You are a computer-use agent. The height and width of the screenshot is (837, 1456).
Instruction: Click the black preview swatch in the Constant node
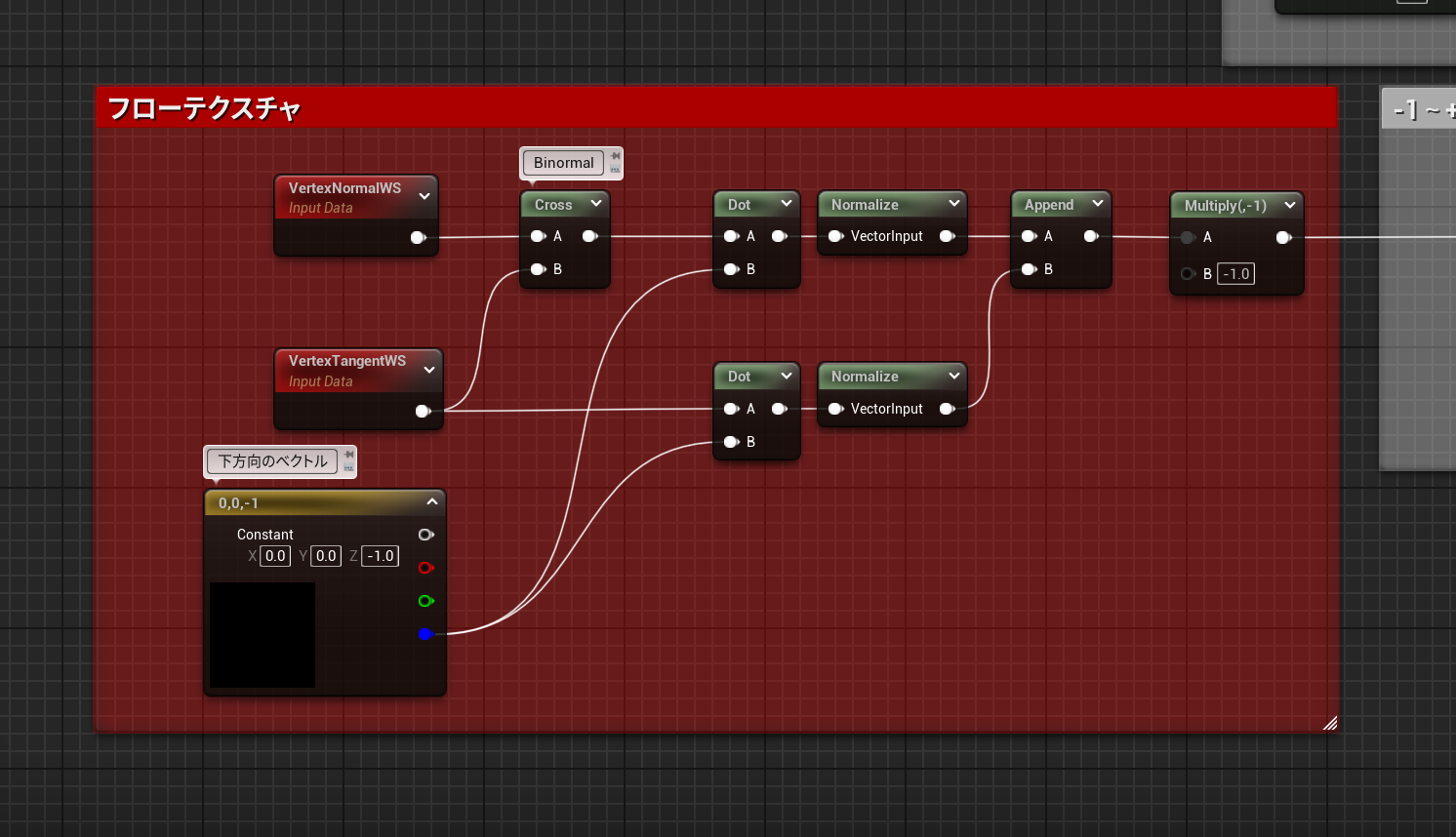point(263,635)
